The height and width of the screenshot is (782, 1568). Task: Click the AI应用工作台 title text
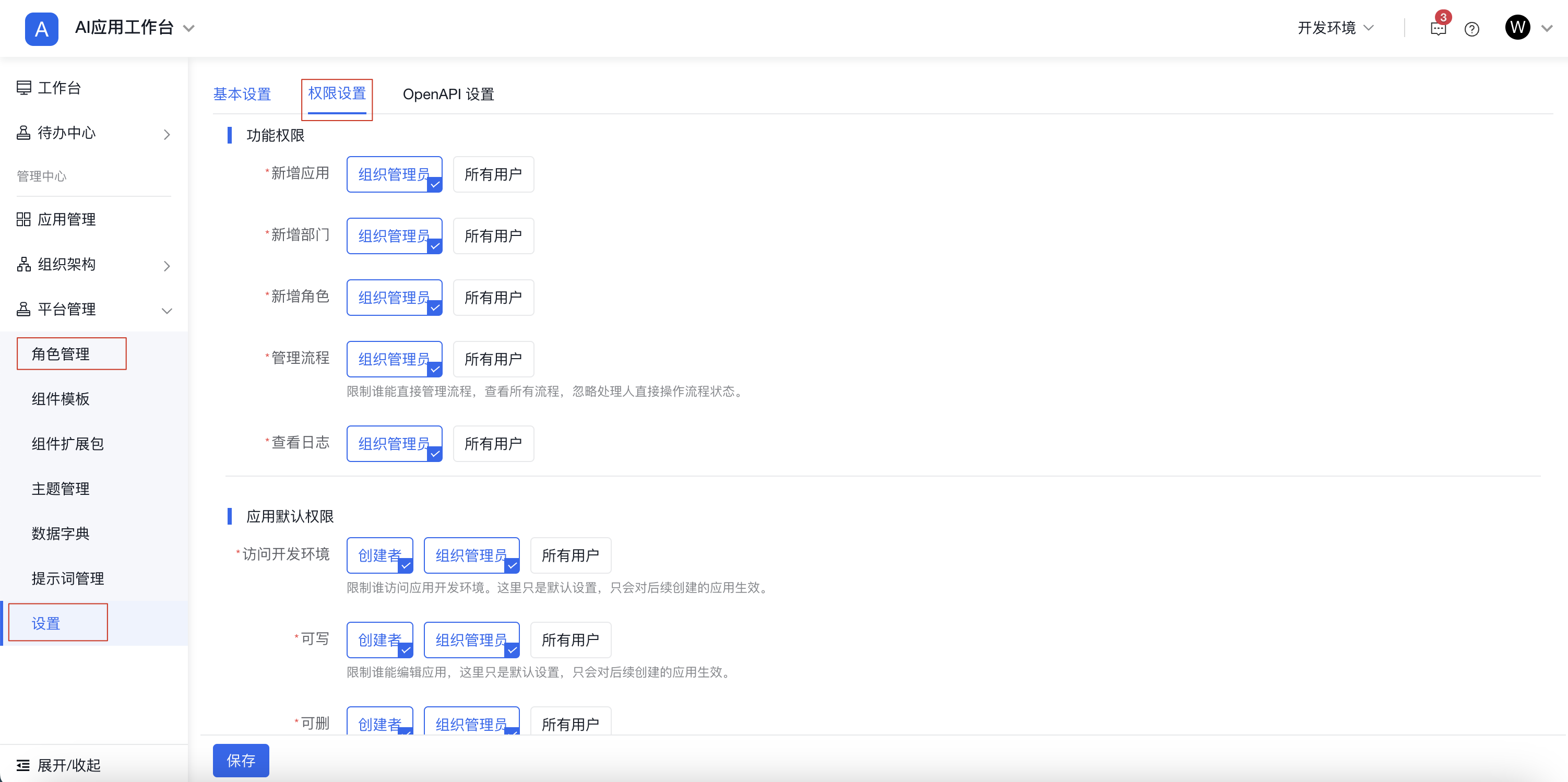pos(125,27)
